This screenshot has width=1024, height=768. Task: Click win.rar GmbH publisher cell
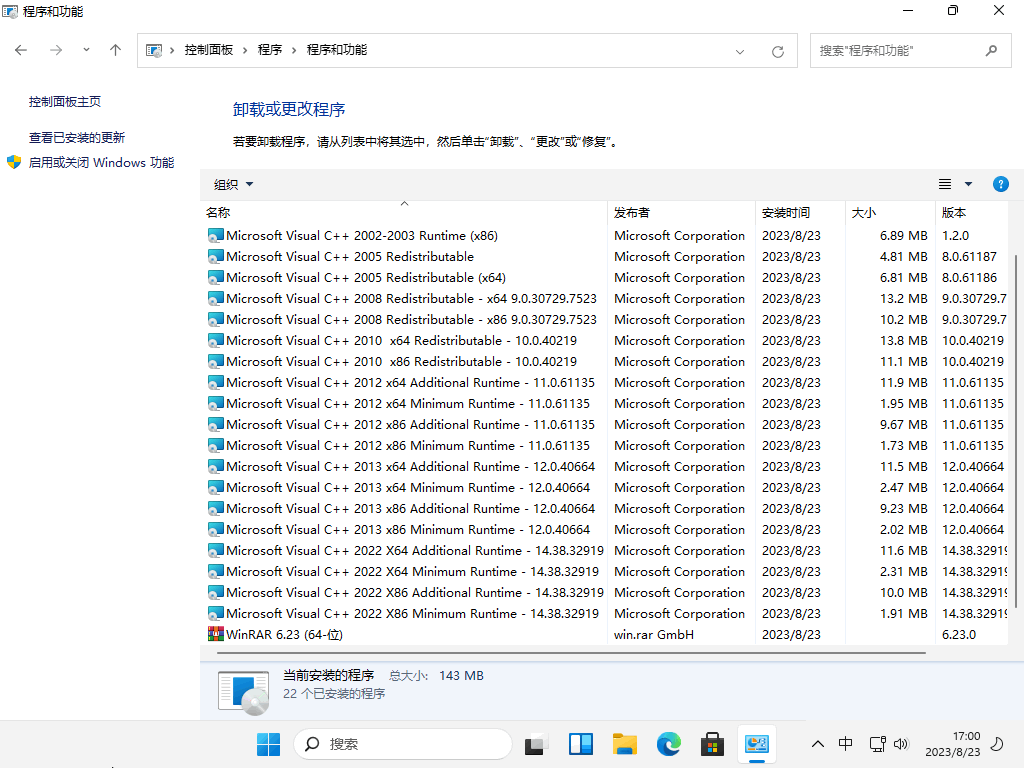(x=654, y=635)
